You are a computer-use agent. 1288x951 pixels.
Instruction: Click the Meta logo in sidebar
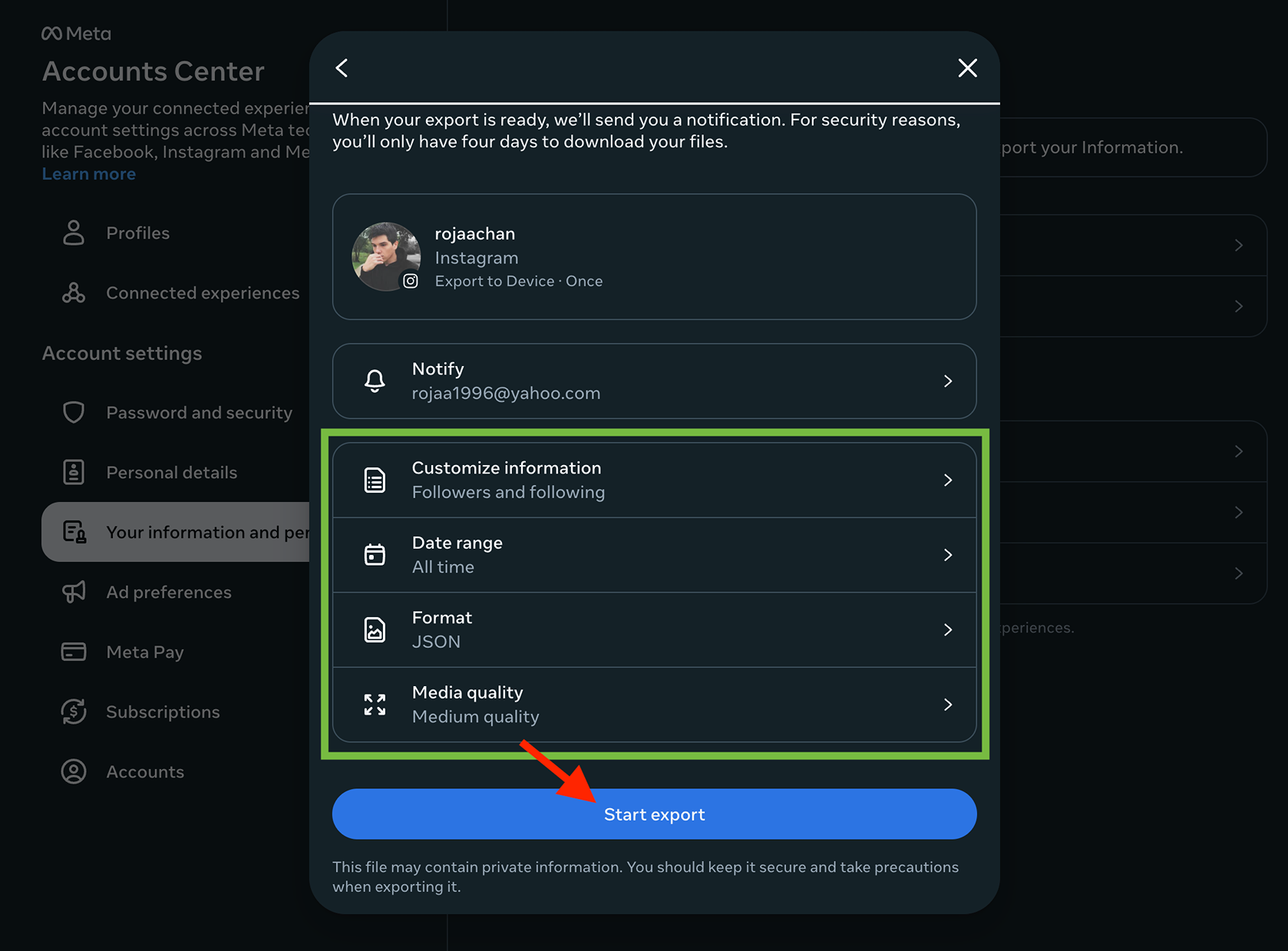coord(76,34)
